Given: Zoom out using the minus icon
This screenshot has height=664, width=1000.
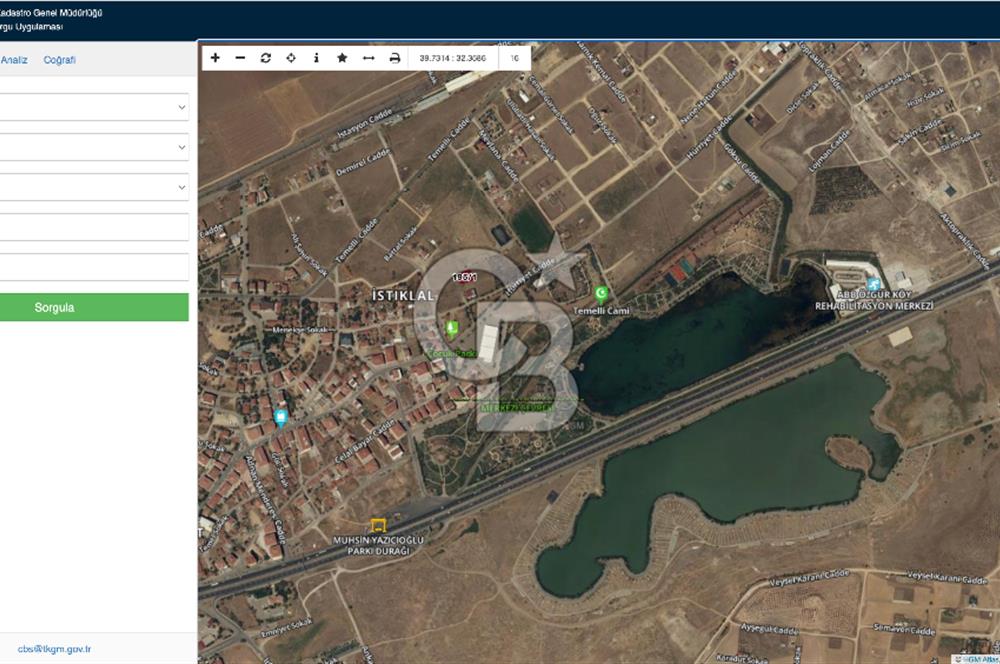Looking at the screenshot, I should tap(240, 58).
